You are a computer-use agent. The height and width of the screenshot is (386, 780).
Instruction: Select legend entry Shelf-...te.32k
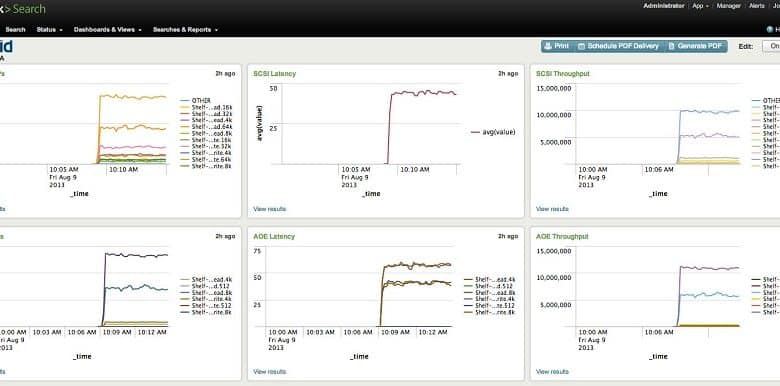point(206,146)
